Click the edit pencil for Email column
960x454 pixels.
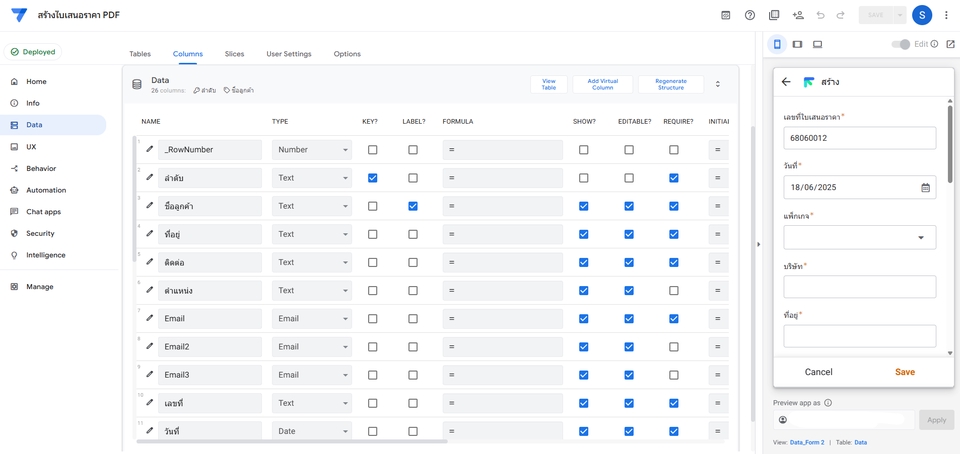(150, 318)
